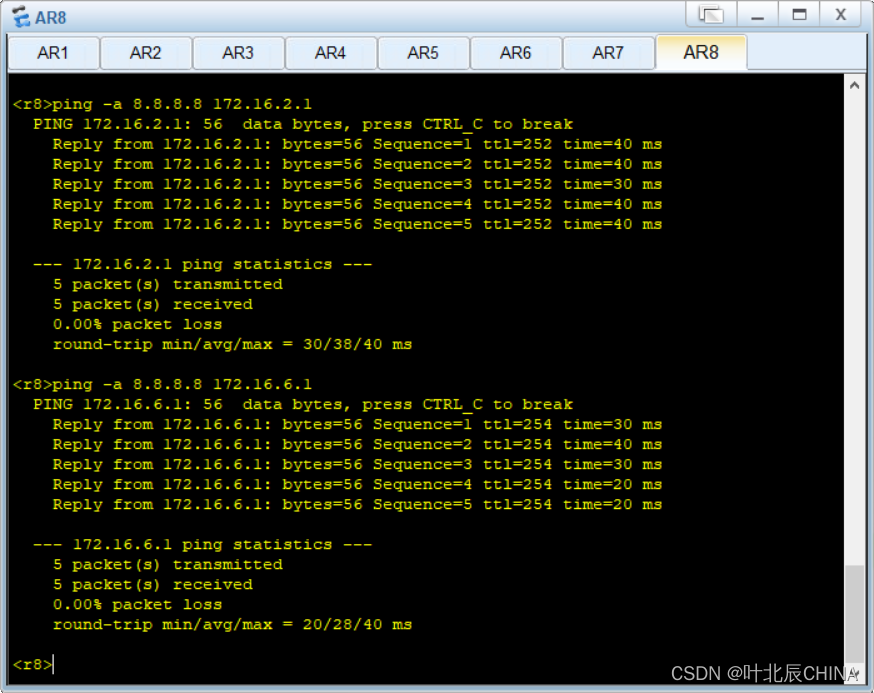Click the 172.16.2.1 reply with Sequence=5
Image resolution: width=874 pixels, height=693 pixels.
pyautogui.click(x=357, y=224)
